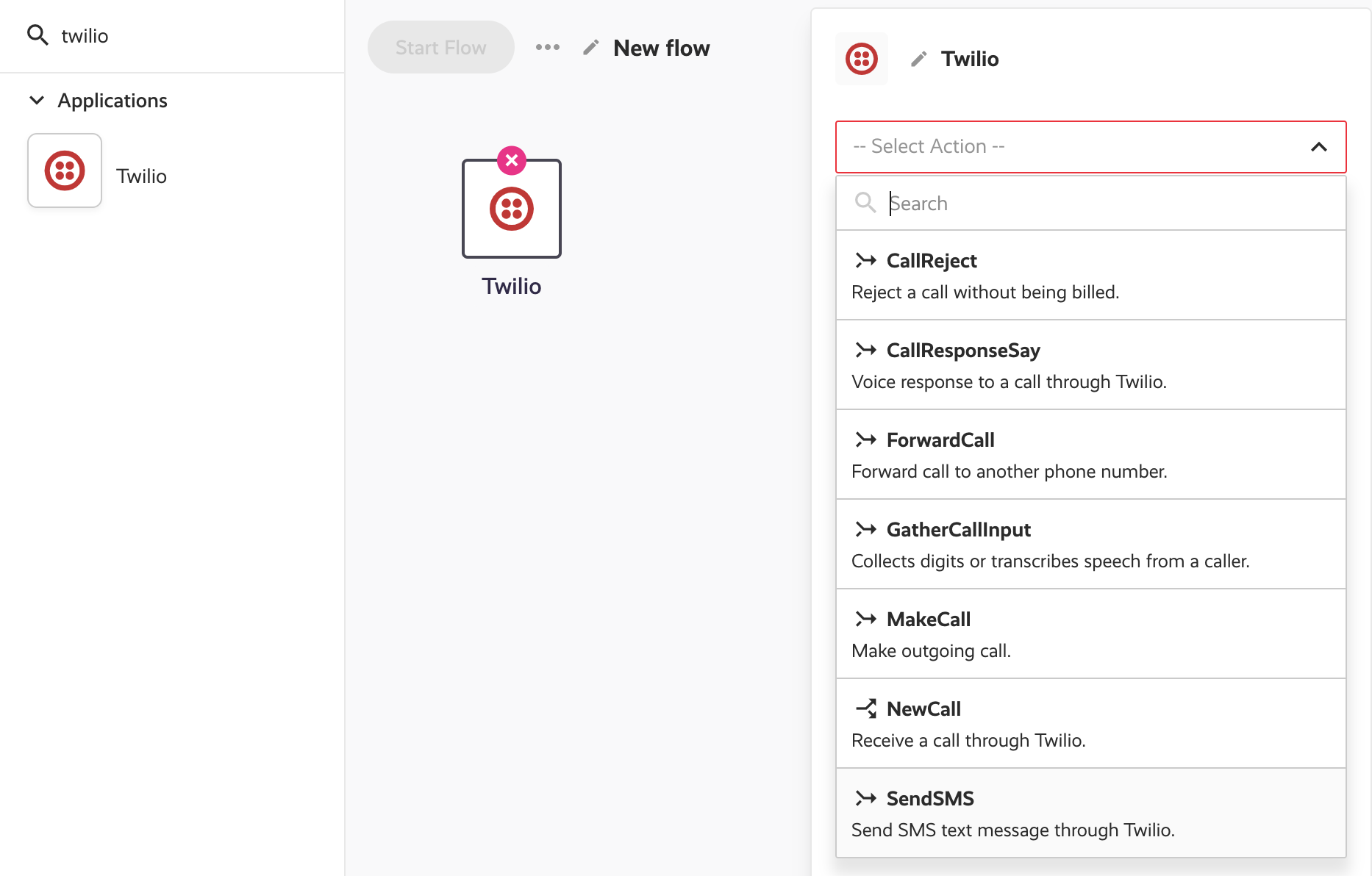The height and width of the screenshot is (876, 1372).
Task: Click pencil icon beside Twilio panel title
Action: point(918,59)
